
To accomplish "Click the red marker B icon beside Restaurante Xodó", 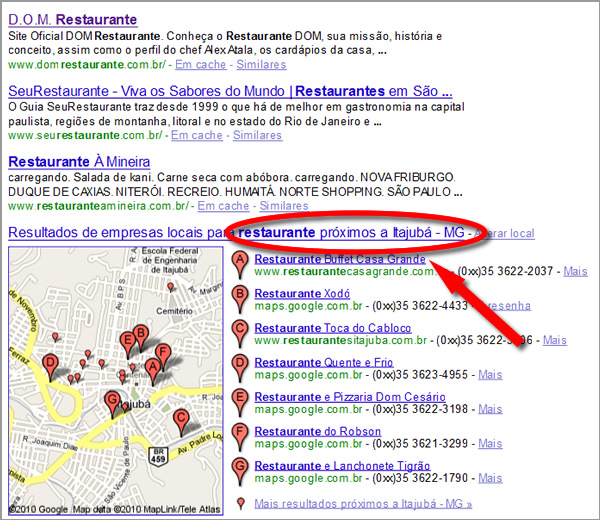I will 239,298.
